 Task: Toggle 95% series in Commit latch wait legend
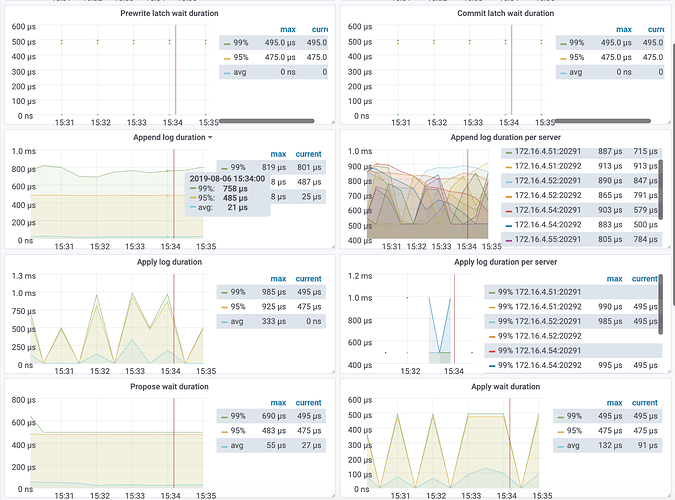click(576, 57)
